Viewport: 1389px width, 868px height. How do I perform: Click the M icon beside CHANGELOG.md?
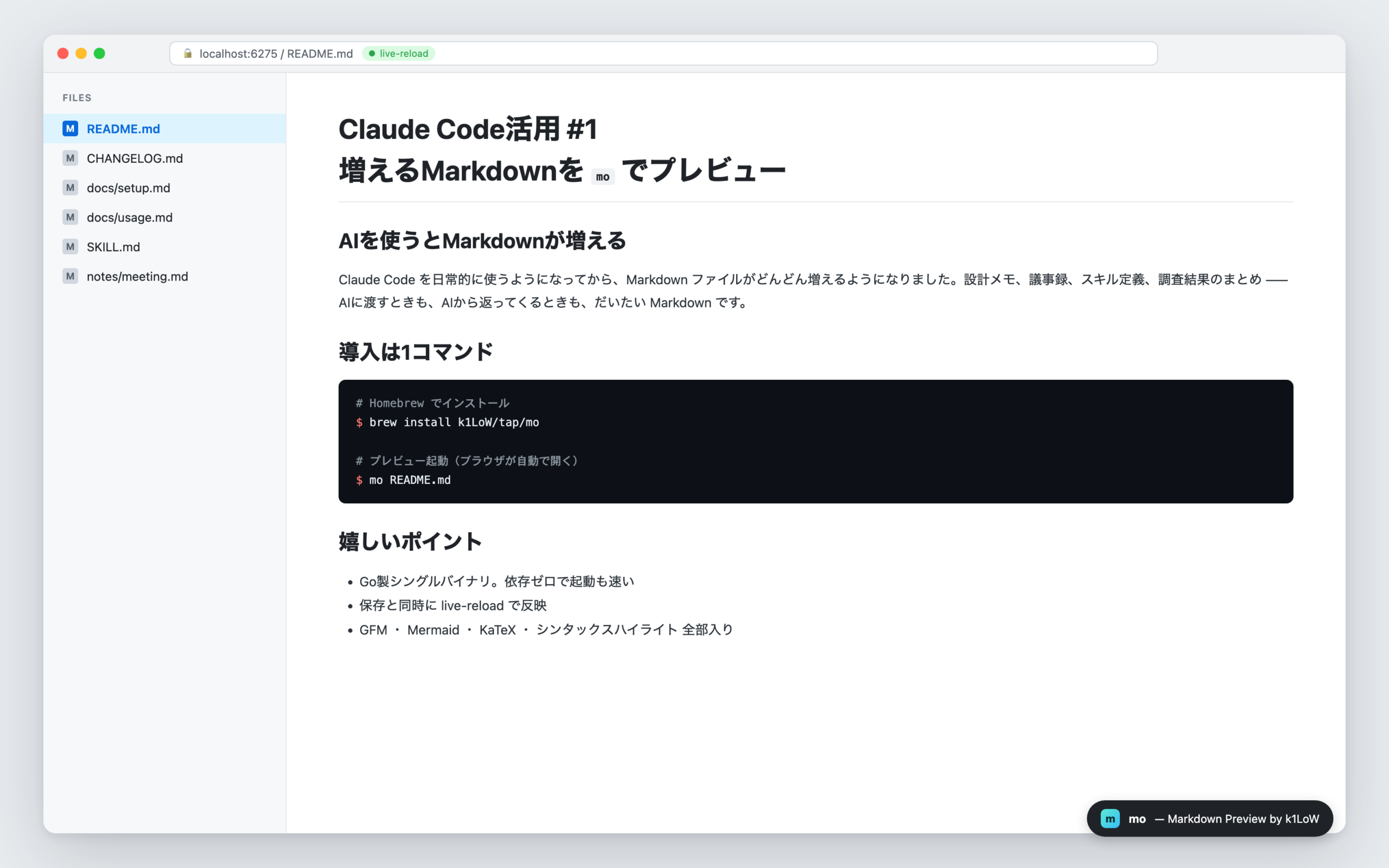(x=70, y=158)
